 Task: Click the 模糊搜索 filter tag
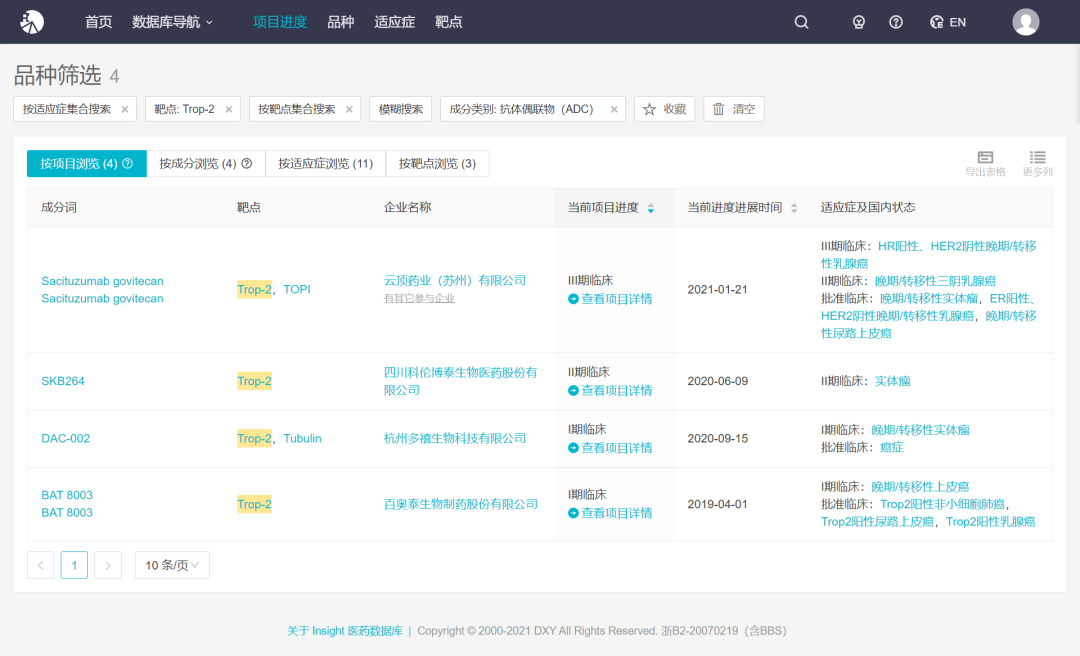[x=401, y=109]
